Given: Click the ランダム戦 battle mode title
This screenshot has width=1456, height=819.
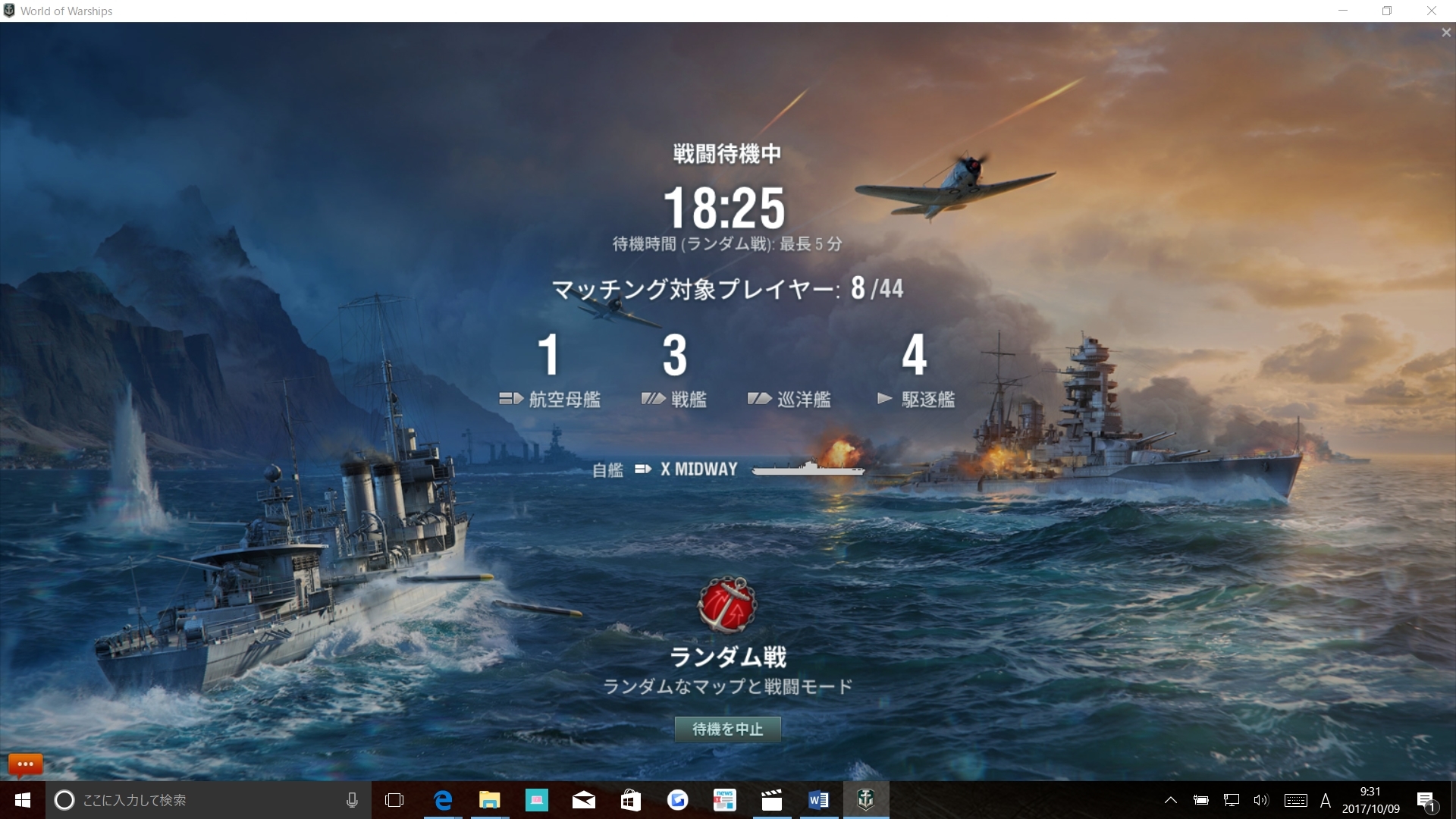Looking at the screenshot, I should click(727, 657).
